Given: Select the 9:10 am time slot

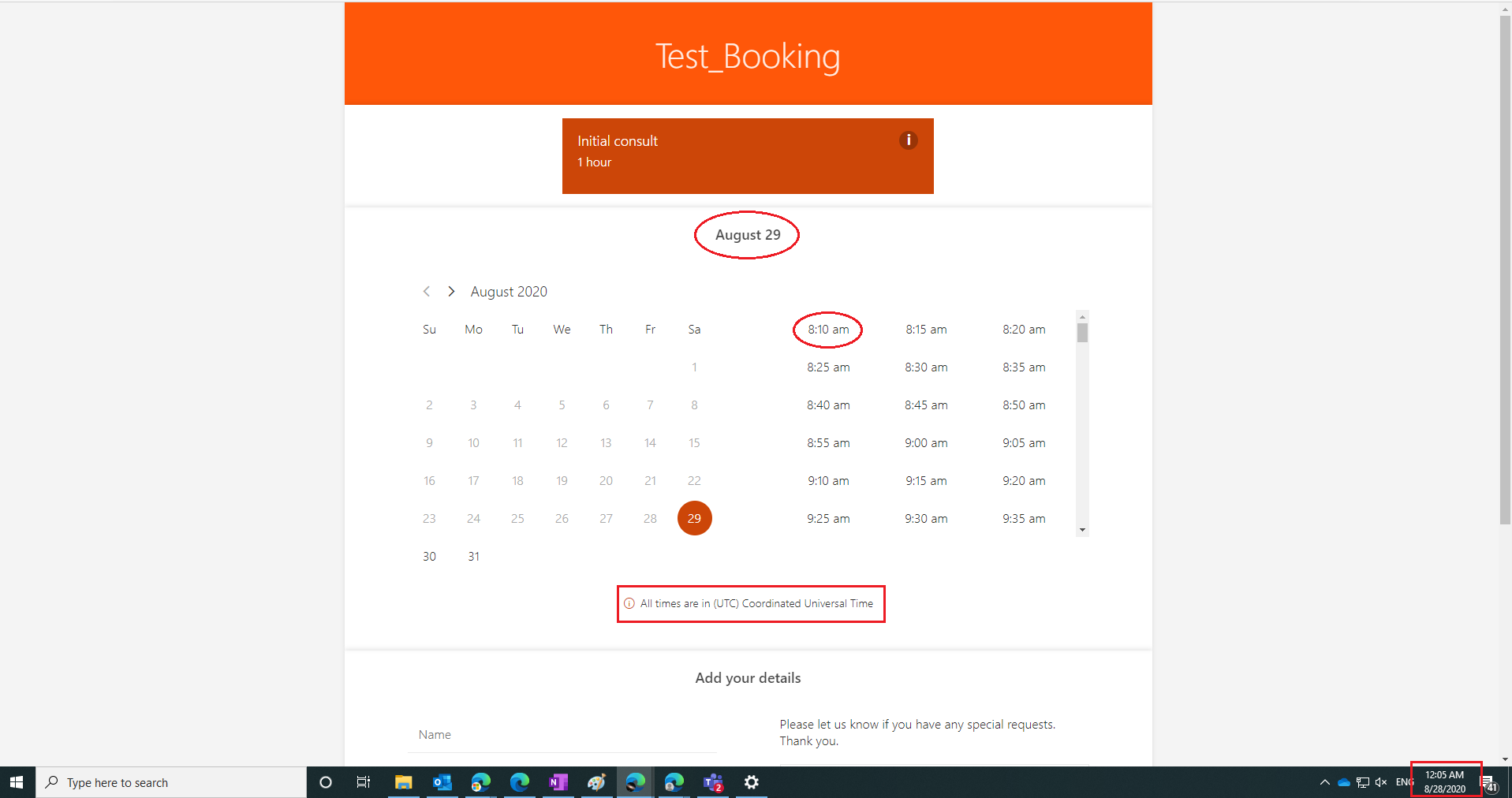Looking at the screenshot, I should 828,481.
